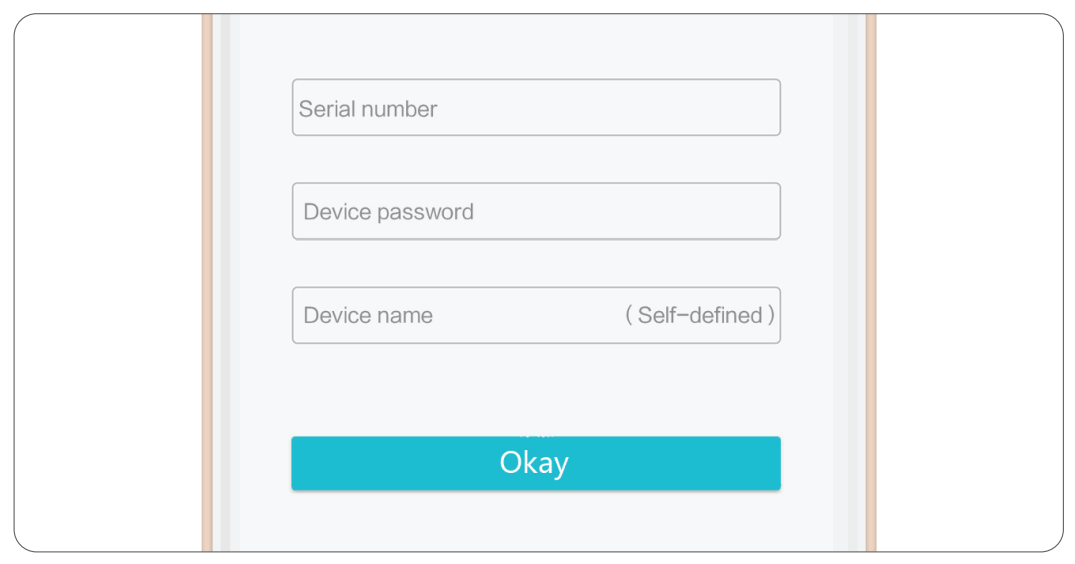
Task: Click the Serial number input field
Action: click(536, 108)
